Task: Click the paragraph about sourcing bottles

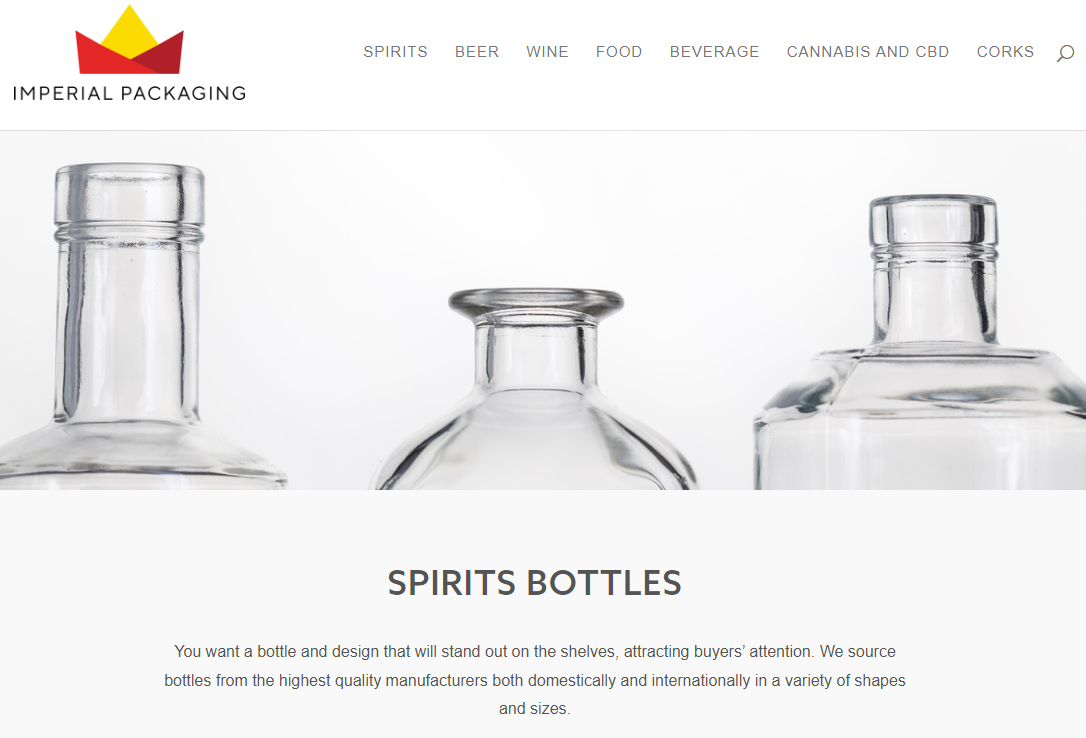Action: pyautogui.click(x=535, y=680)
